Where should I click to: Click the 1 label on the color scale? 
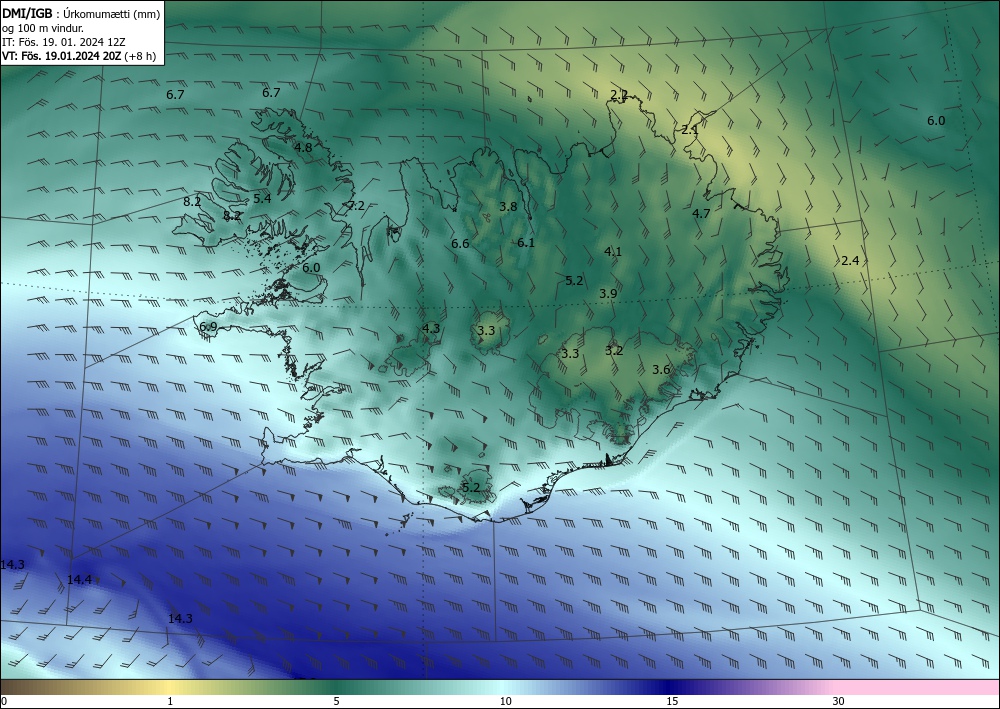(170, 701)
